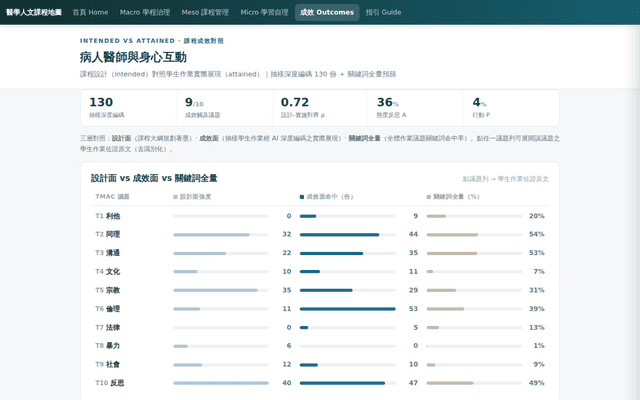The image size is (640, 400).
Task: Switch to Micro 學習自理 page
Action: (x=264, y=12)
